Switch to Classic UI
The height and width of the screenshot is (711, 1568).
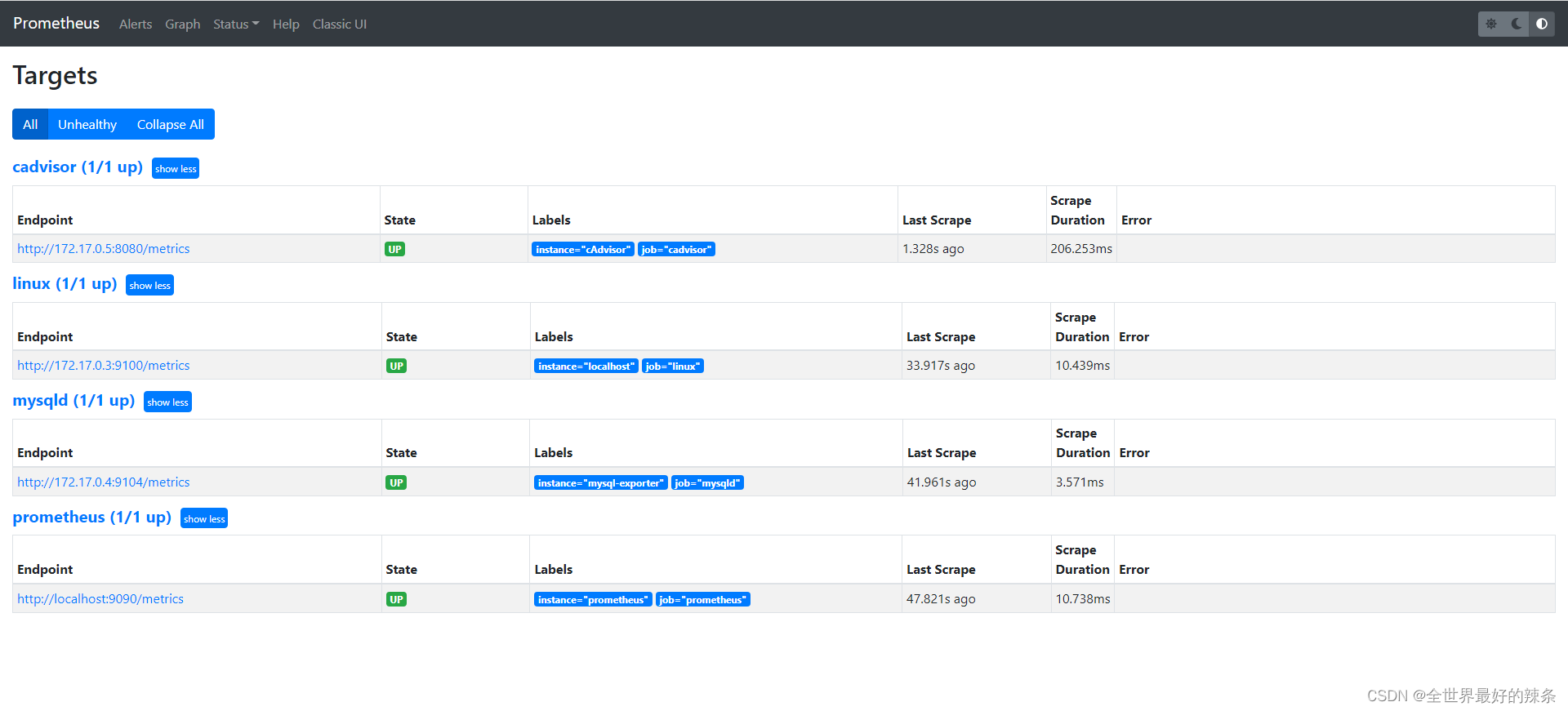pos(340,24)
